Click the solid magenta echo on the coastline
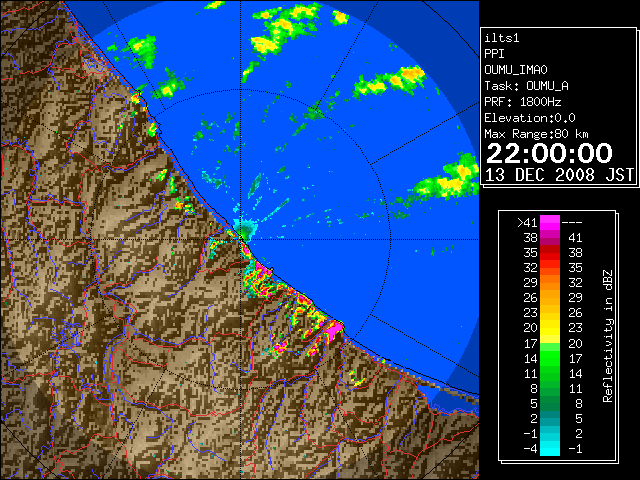 [335, 329]
